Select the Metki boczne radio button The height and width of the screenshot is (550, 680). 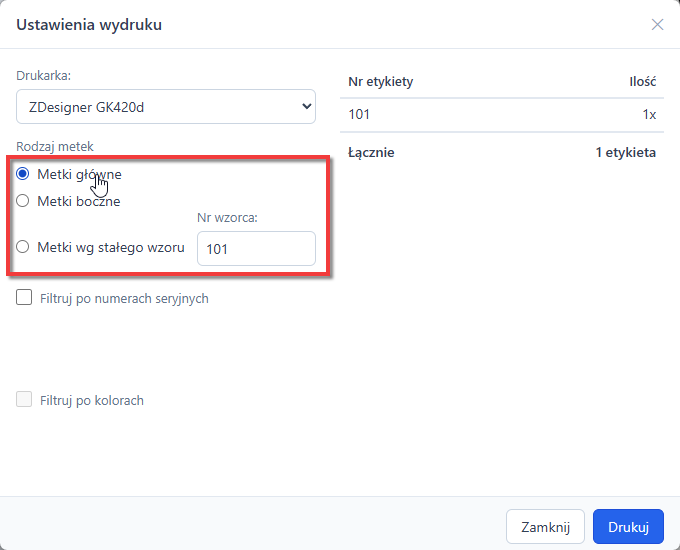point(23,201)
